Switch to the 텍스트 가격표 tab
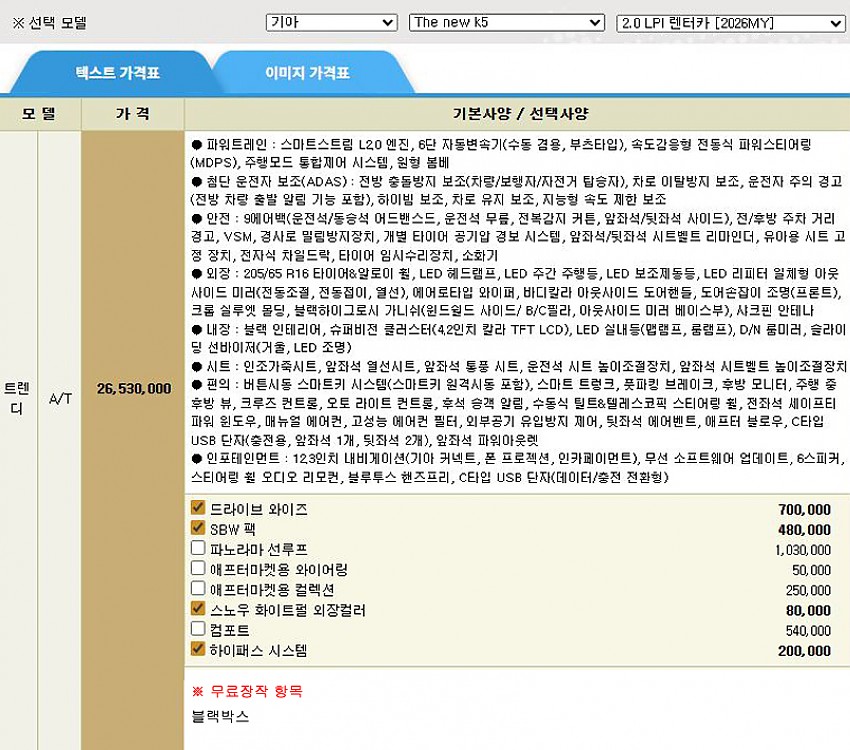This screenshot has width=850, height=750. (117, 73)
